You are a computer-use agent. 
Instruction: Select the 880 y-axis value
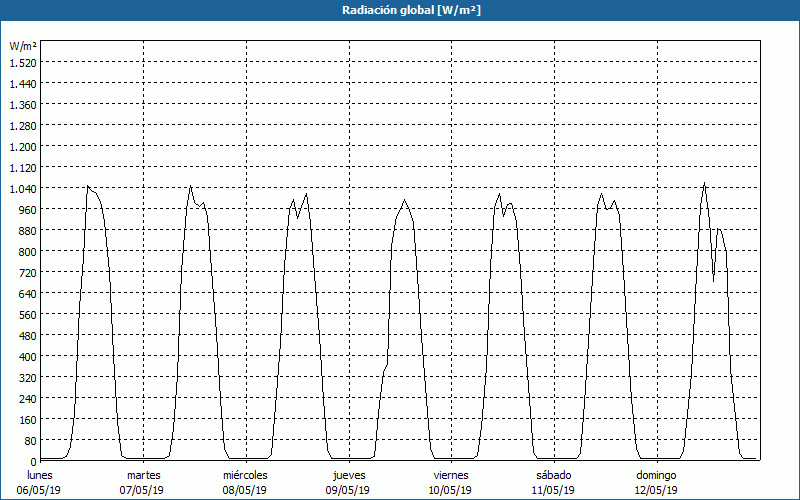tap(27, 231)
